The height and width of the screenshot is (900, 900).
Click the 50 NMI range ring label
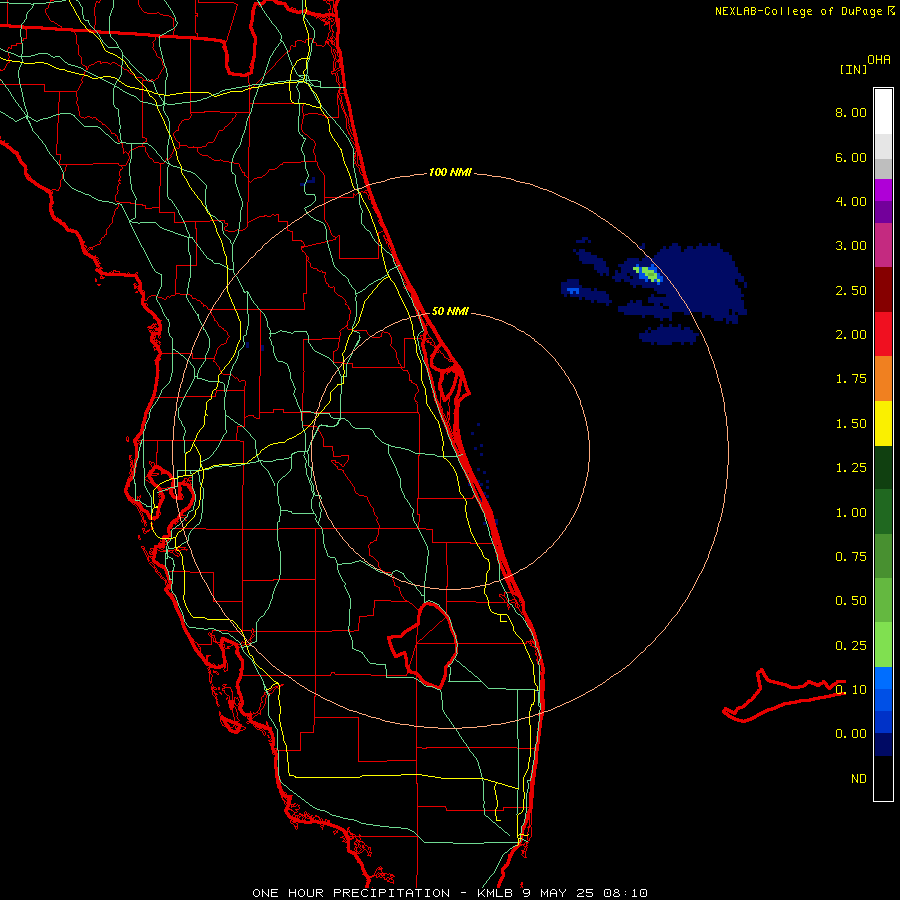coord(450,311)
